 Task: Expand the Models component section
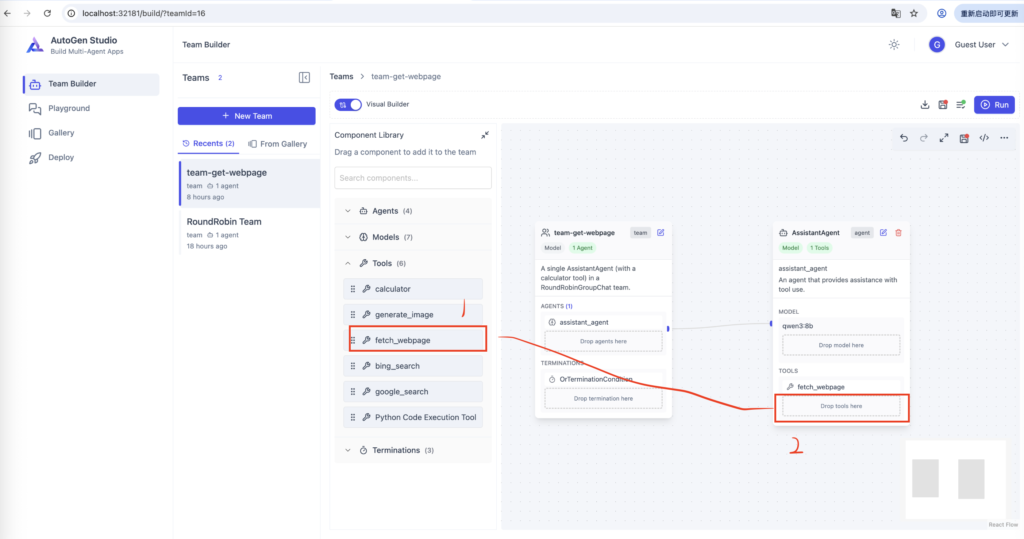point(413,237)
